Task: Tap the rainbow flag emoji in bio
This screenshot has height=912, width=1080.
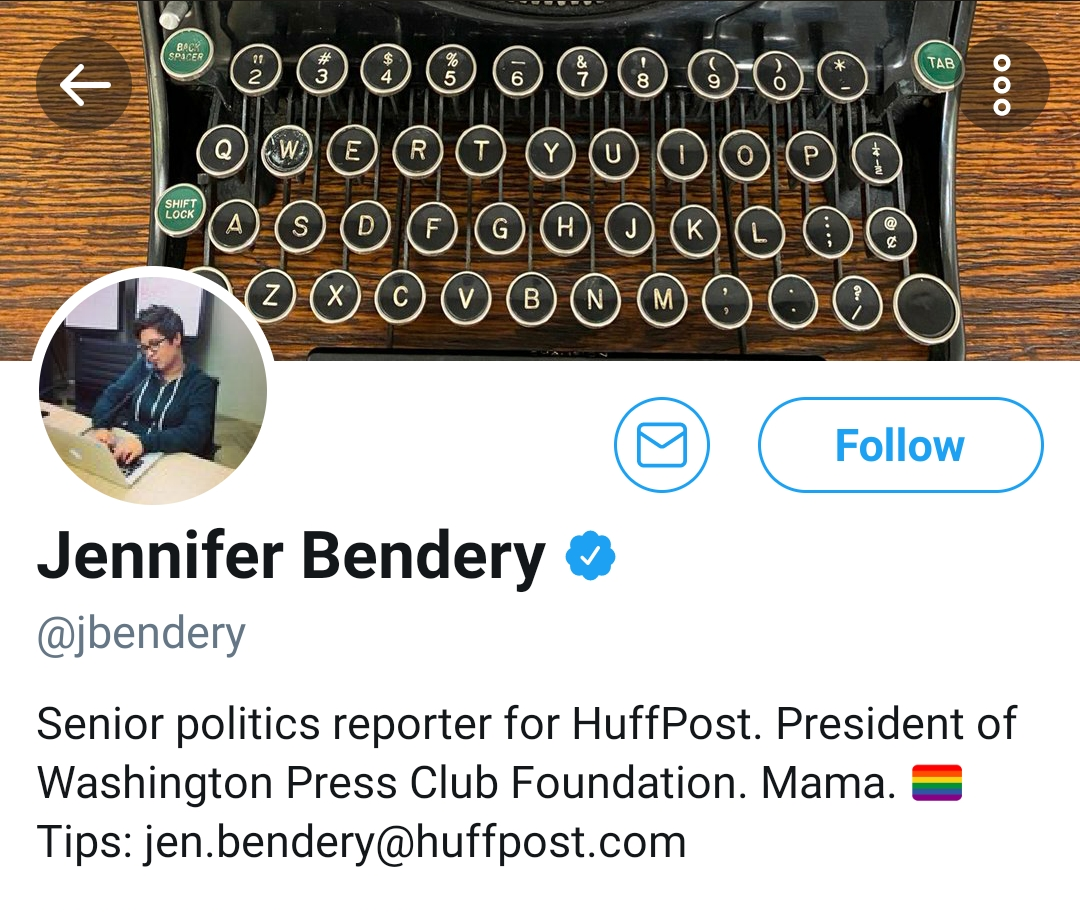Action: point(937,784)
